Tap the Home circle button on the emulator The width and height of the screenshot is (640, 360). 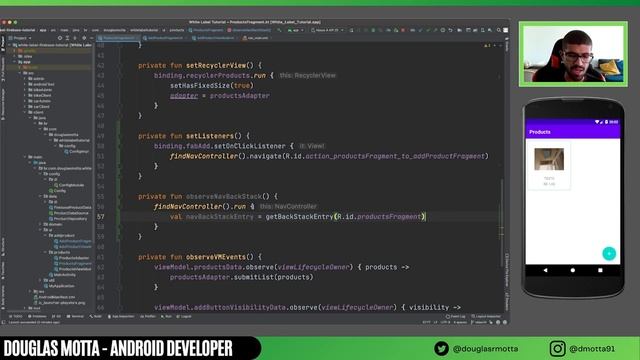(x=573, y=270)
